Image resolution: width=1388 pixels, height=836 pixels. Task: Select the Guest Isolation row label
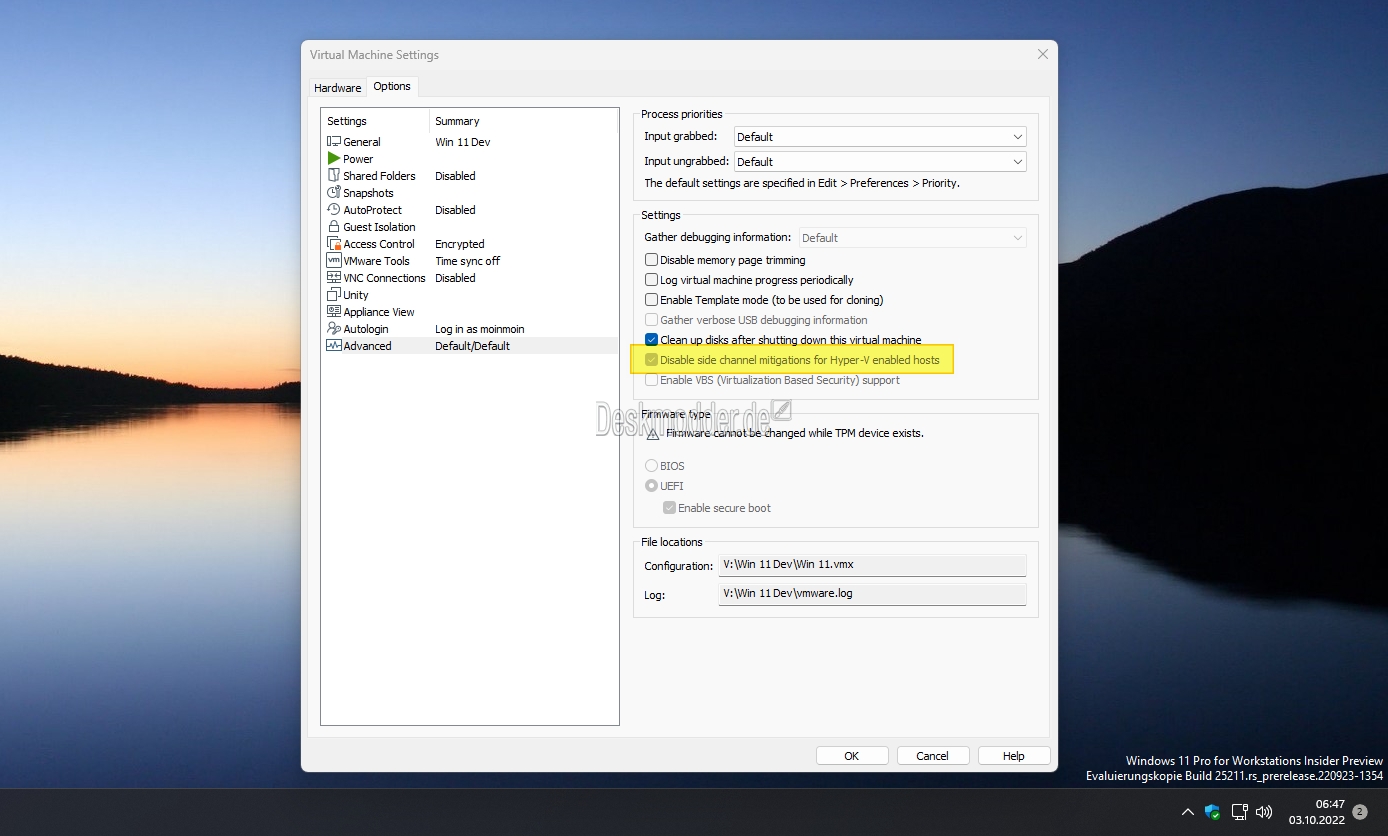point(379,227)
